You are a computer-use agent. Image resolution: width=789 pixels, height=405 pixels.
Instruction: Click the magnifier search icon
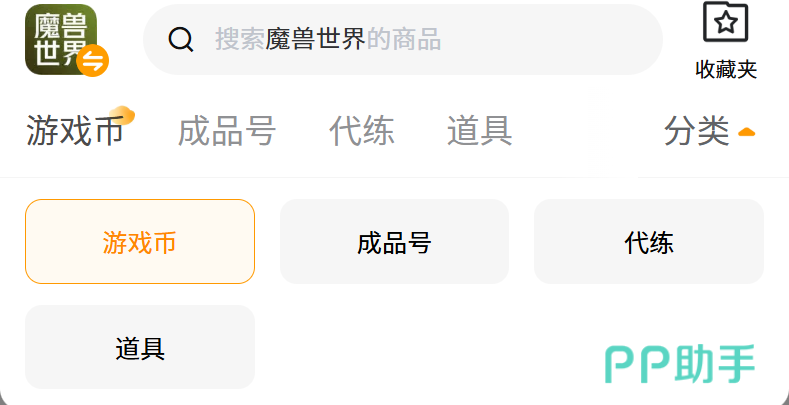point(181,39)
